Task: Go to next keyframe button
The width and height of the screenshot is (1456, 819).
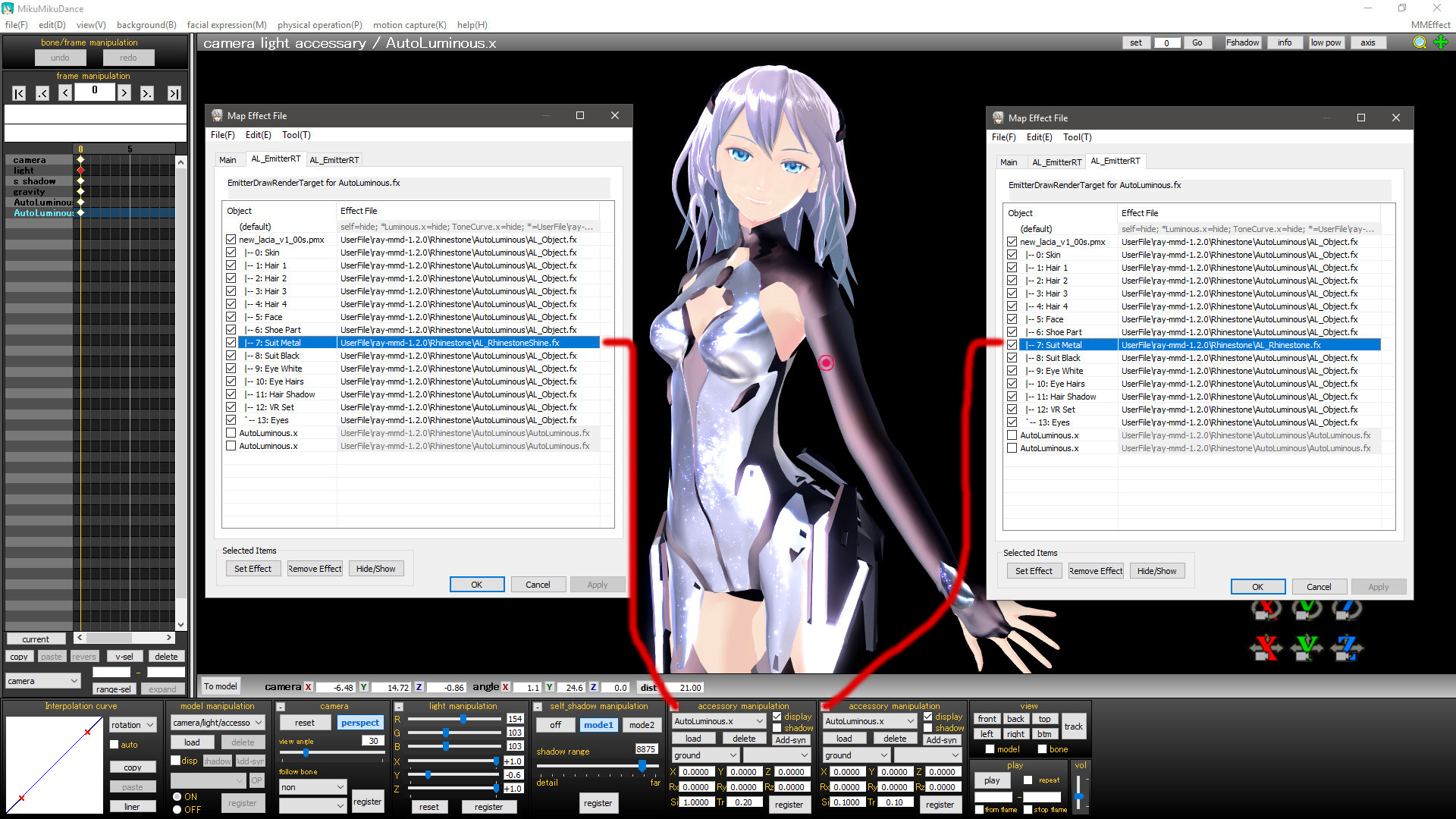Action: (147, 93)
